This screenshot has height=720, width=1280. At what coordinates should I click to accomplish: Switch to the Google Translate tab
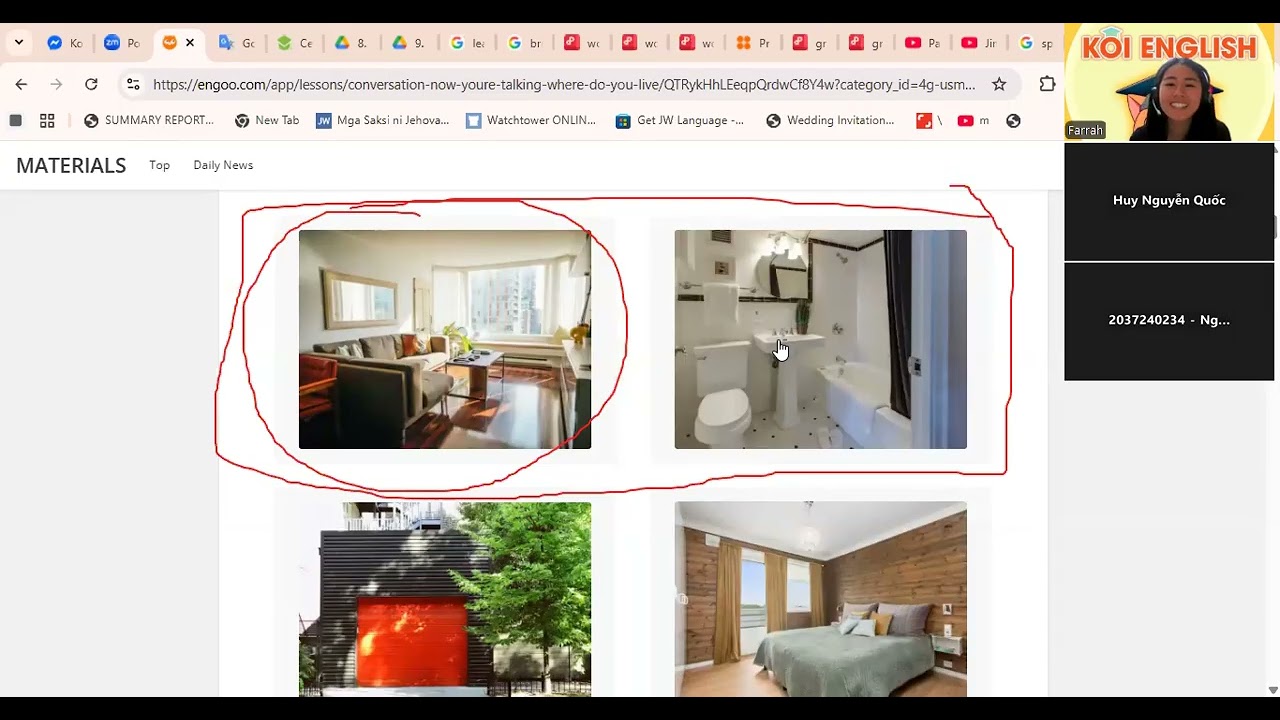coord(237,43)
